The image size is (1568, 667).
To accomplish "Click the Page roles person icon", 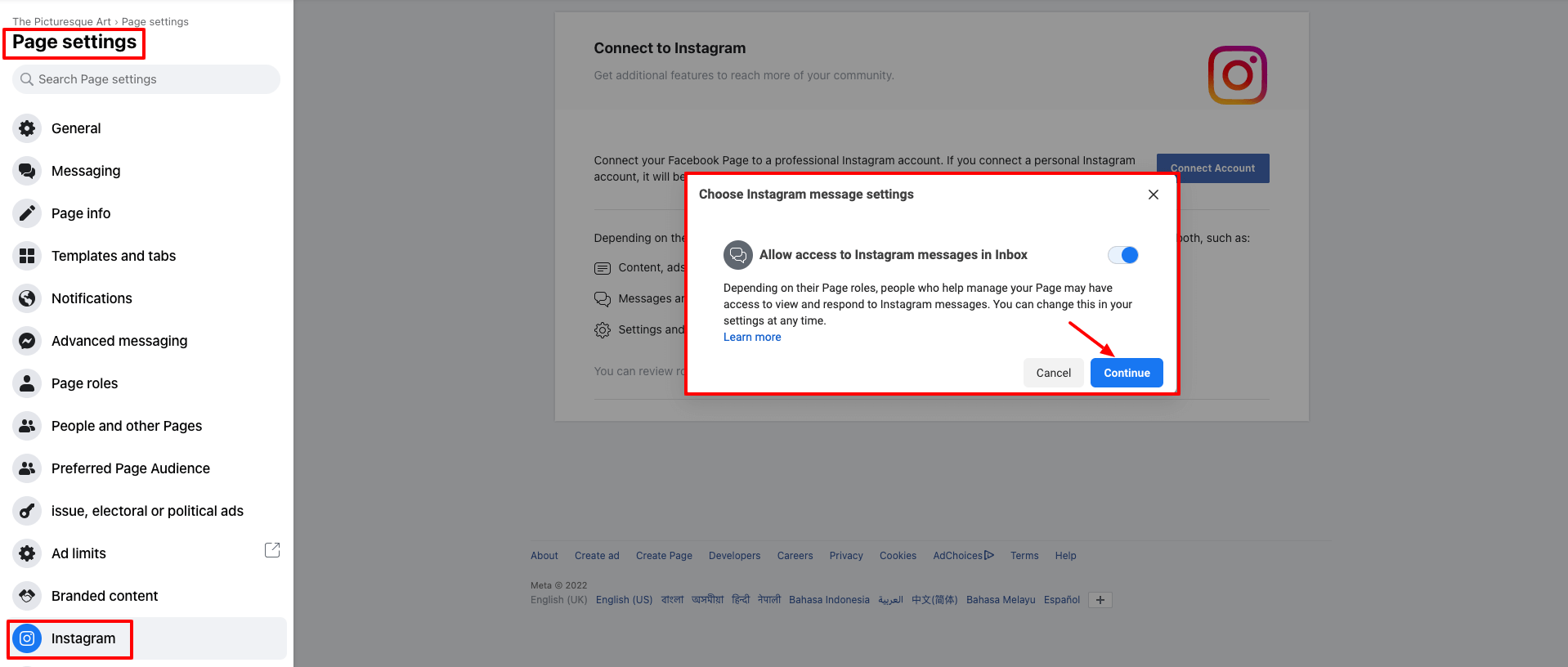I will point(27,383).
